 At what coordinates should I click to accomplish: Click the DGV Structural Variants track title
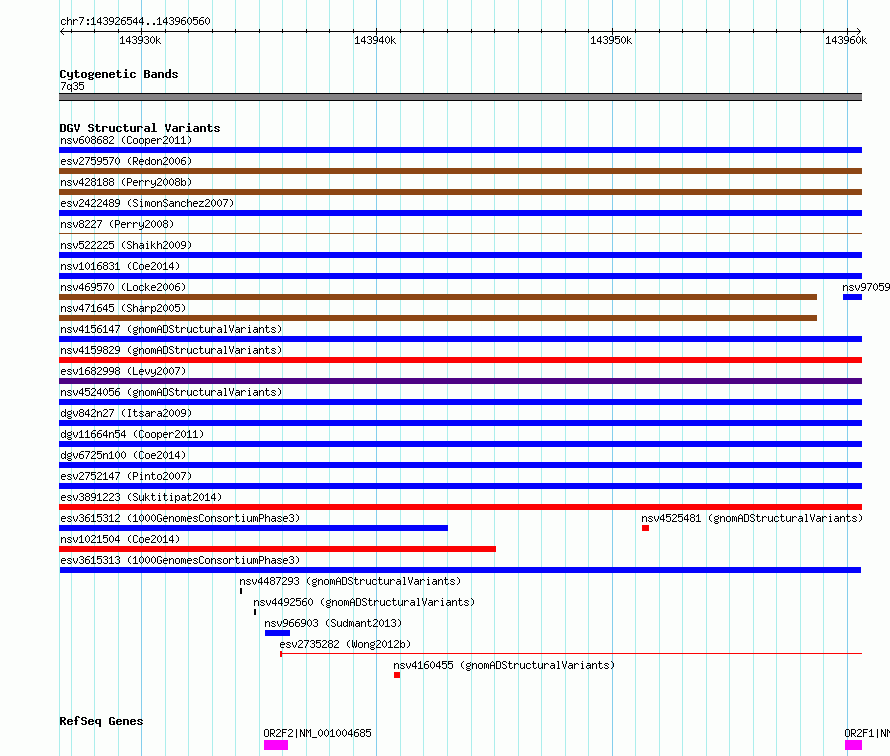[140, 128]
